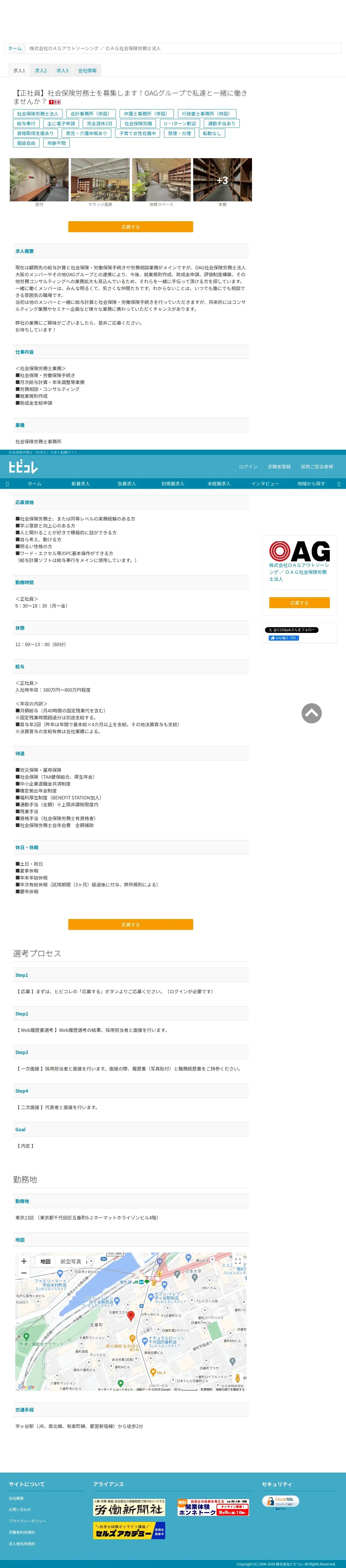Click the 求職者登録 link
The image size is (346, 1568).
(x=279, y=467)
